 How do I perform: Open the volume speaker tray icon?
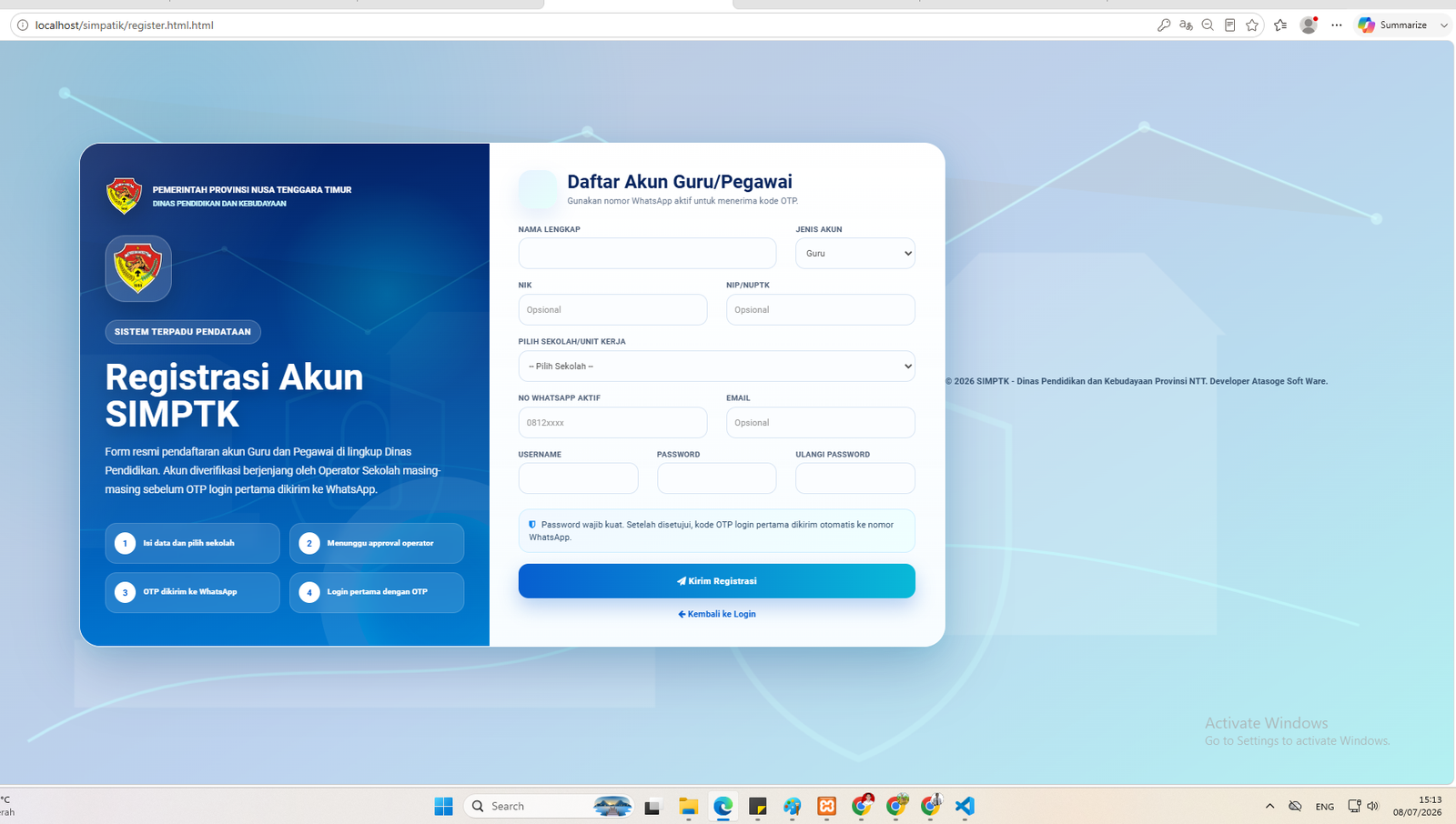[x=1373, y=806]
